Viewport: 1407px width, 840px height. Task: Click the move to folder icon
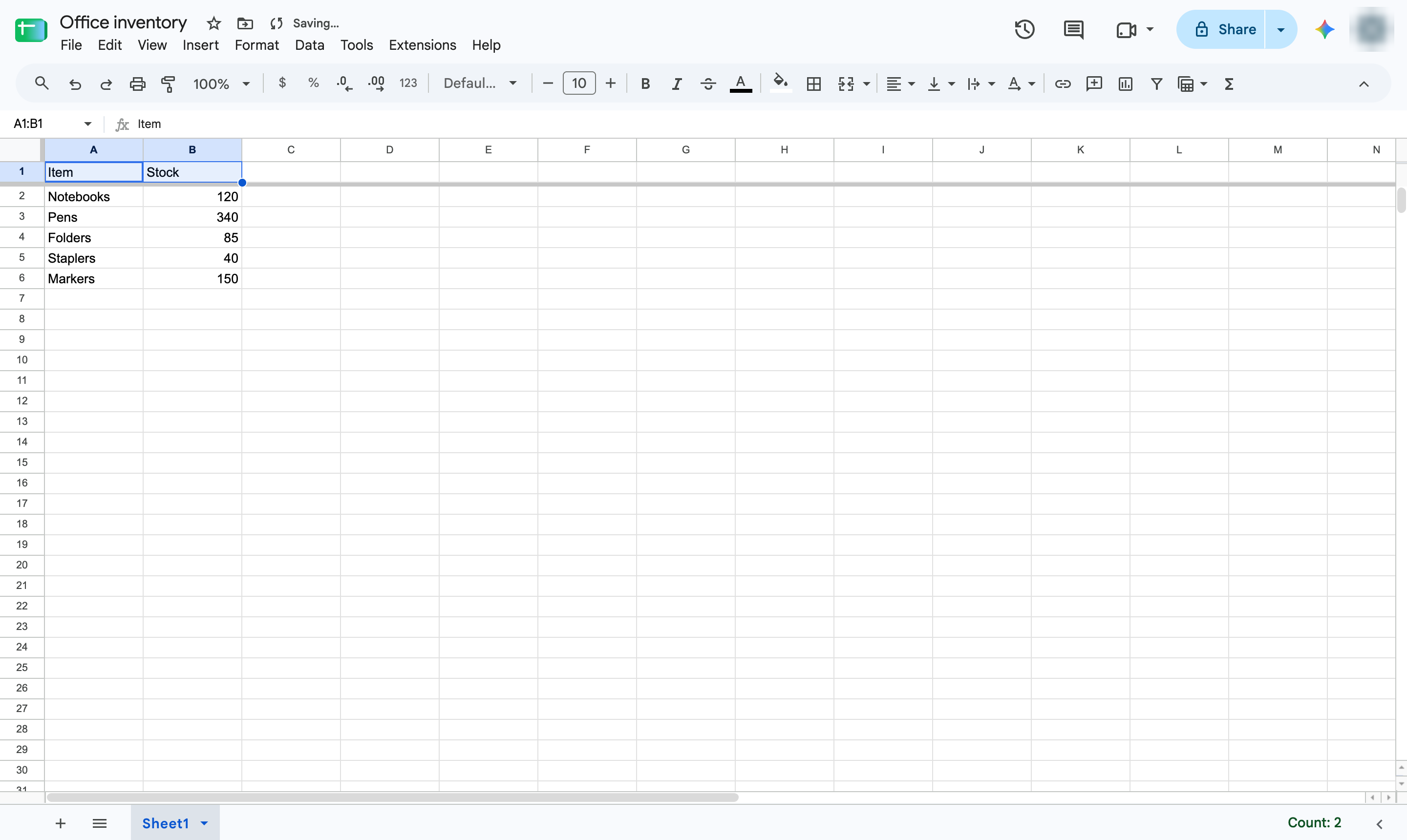click(x=245, y=23)
